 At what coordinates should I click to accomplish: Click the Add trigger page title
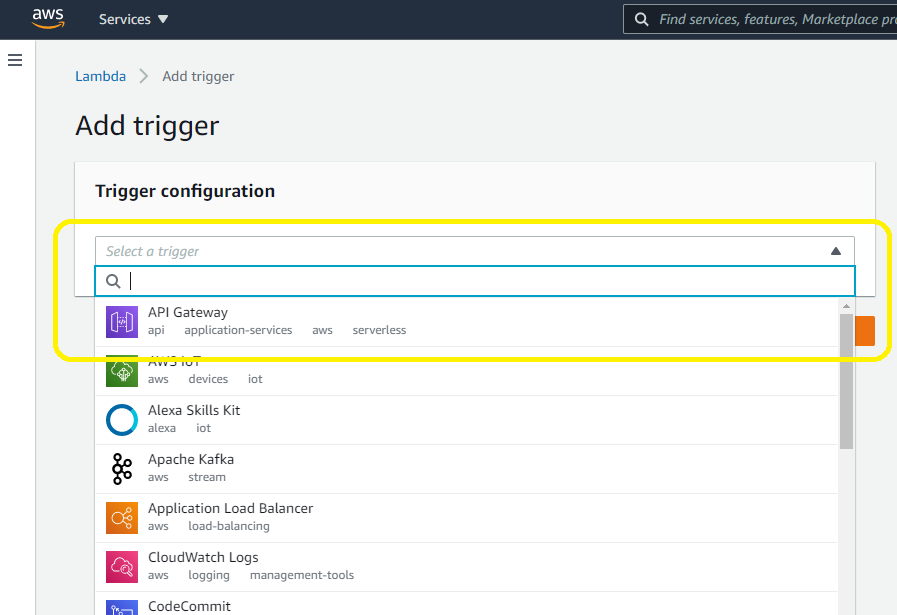tap(147, 126)
